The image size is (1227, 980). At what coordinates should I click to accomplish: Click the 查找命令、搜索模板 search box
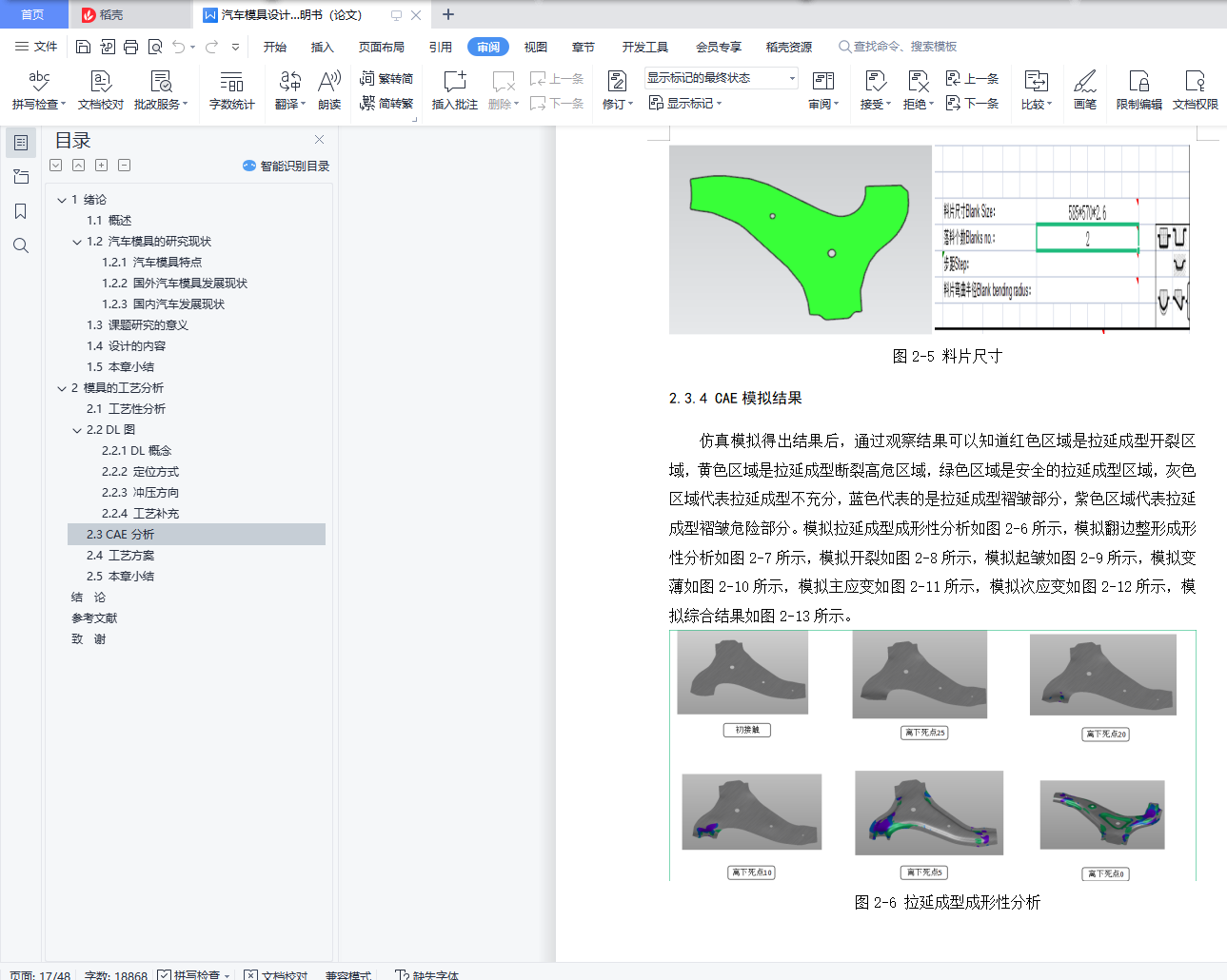(x=898, y=47)
